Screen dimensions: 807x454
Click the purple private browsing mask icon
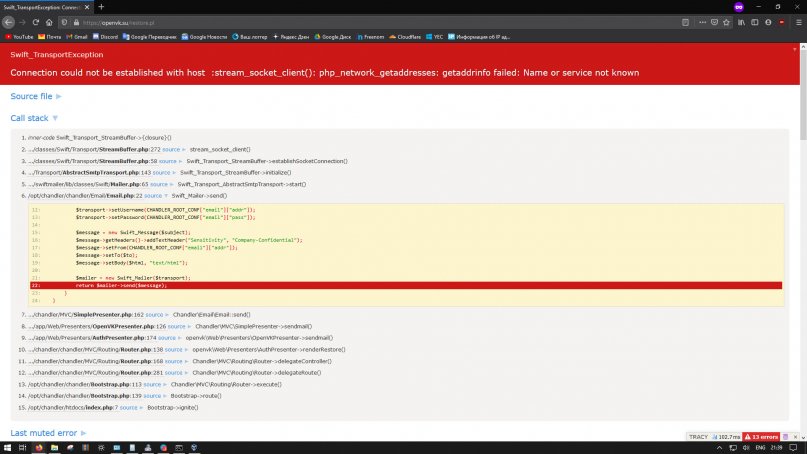pyautogui.click(x=739, y=7)
